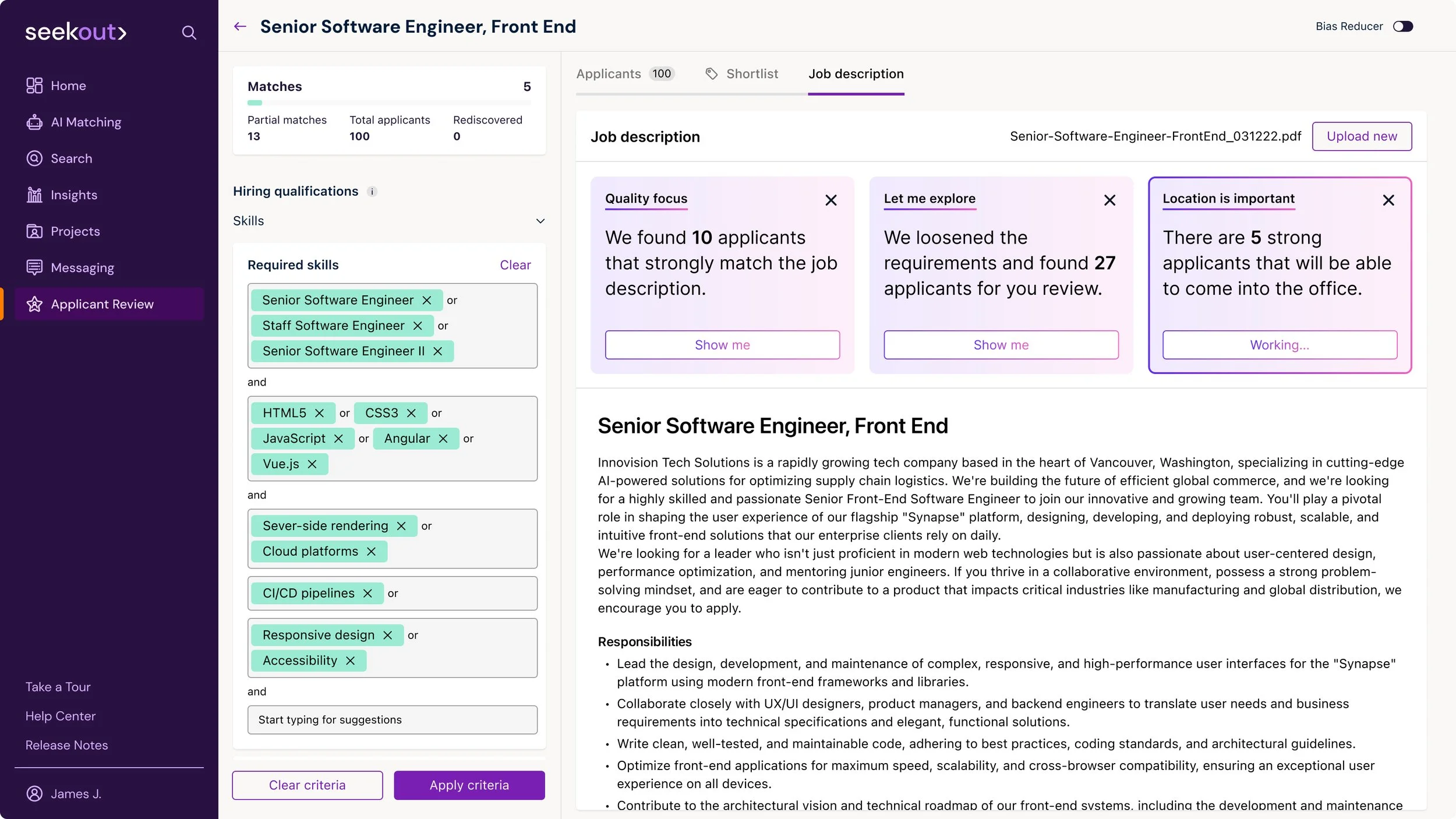This screenshot has height=819, width=1456.
Task: Open the James J. profile icon
Action: (34, 793)
